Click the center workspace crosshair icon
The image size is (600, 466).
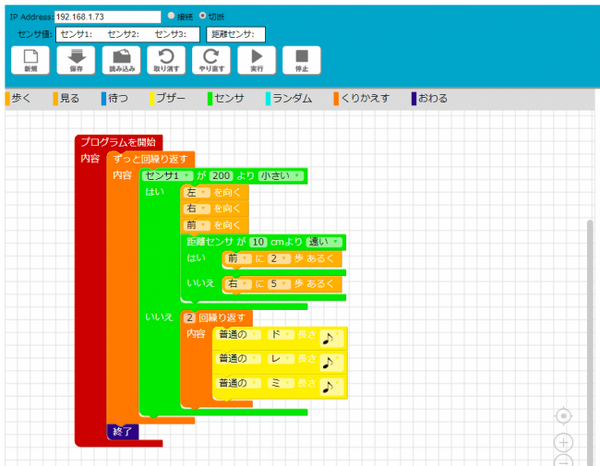(x=563, y=415)
